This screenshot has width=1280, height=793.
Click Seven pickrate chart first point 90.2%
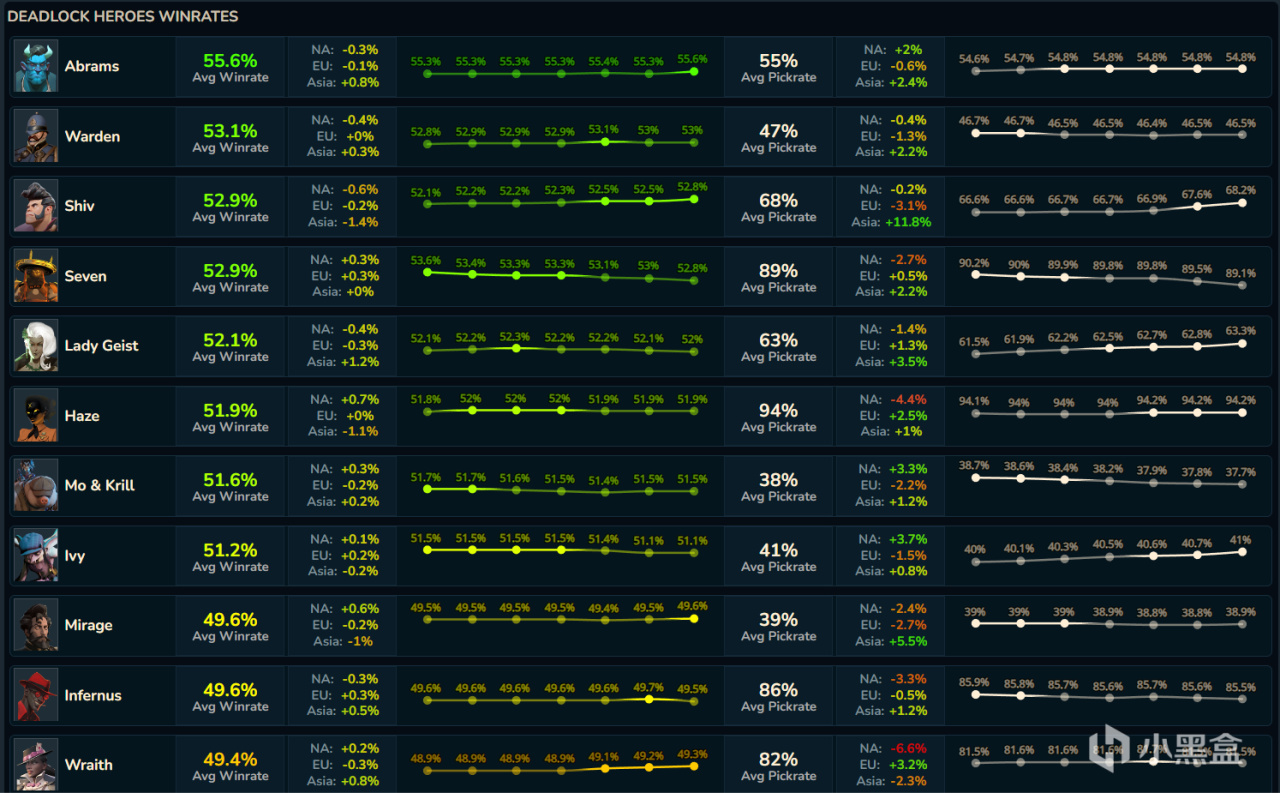coord(975,274)
